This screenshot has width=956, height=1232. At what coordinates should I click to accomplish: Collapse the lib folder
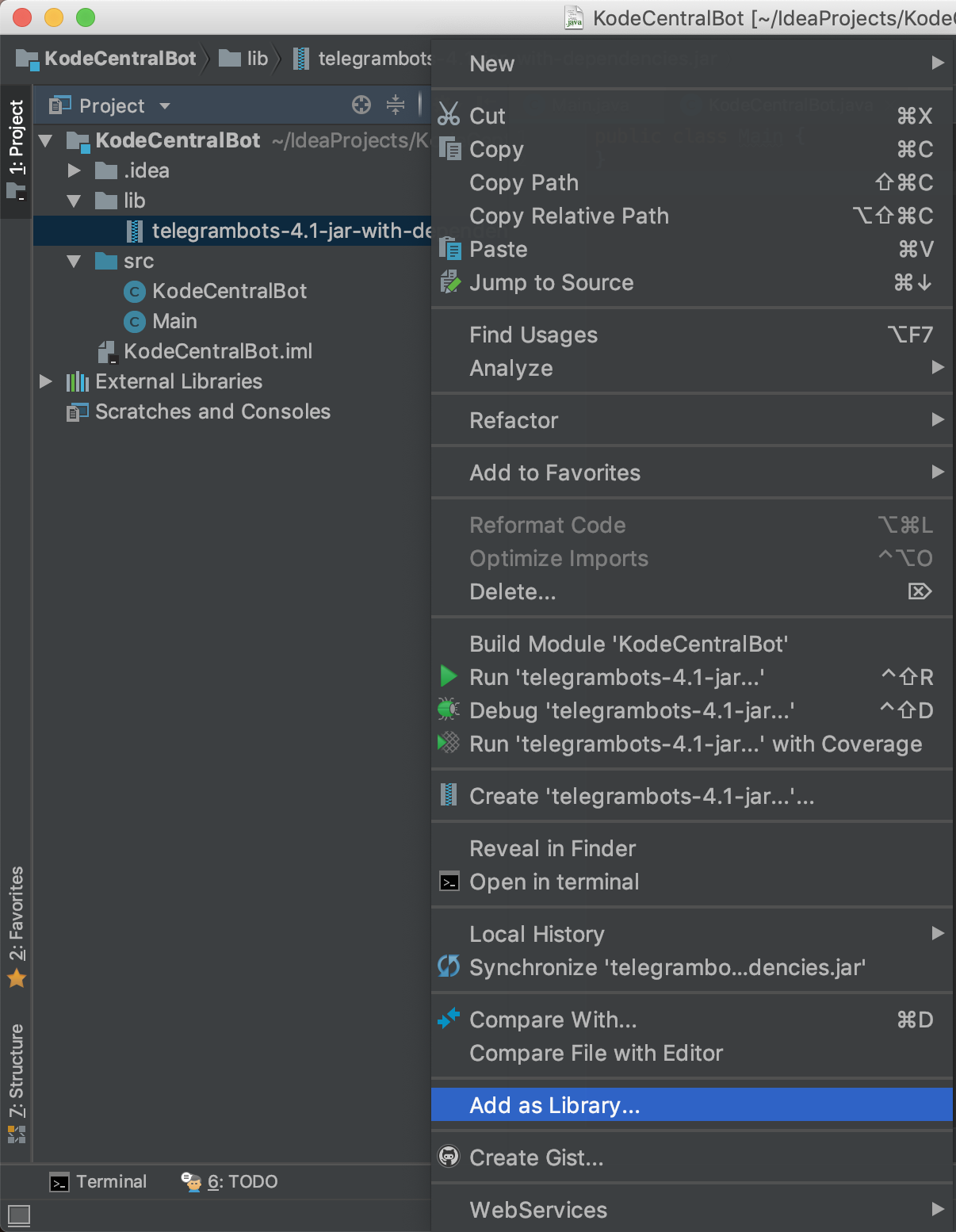point(75,201)
